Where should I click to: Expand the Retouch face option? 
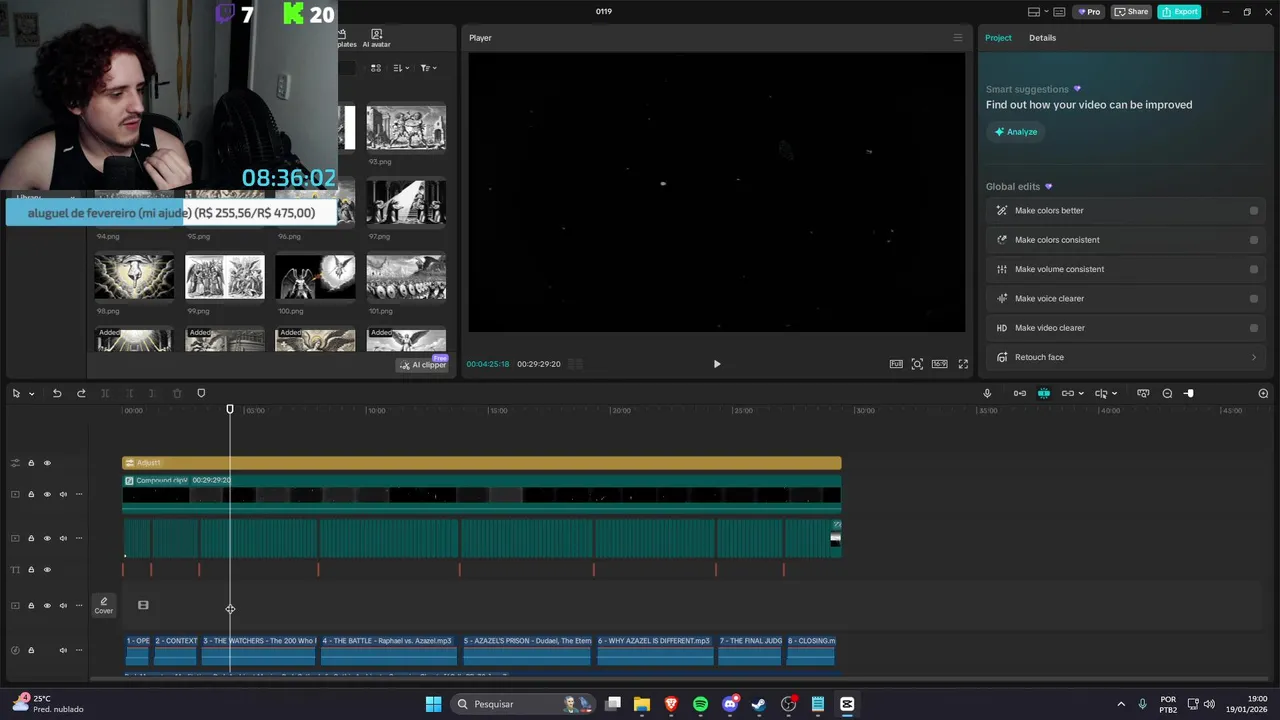pyautogui.click(x=1254, y=357)
